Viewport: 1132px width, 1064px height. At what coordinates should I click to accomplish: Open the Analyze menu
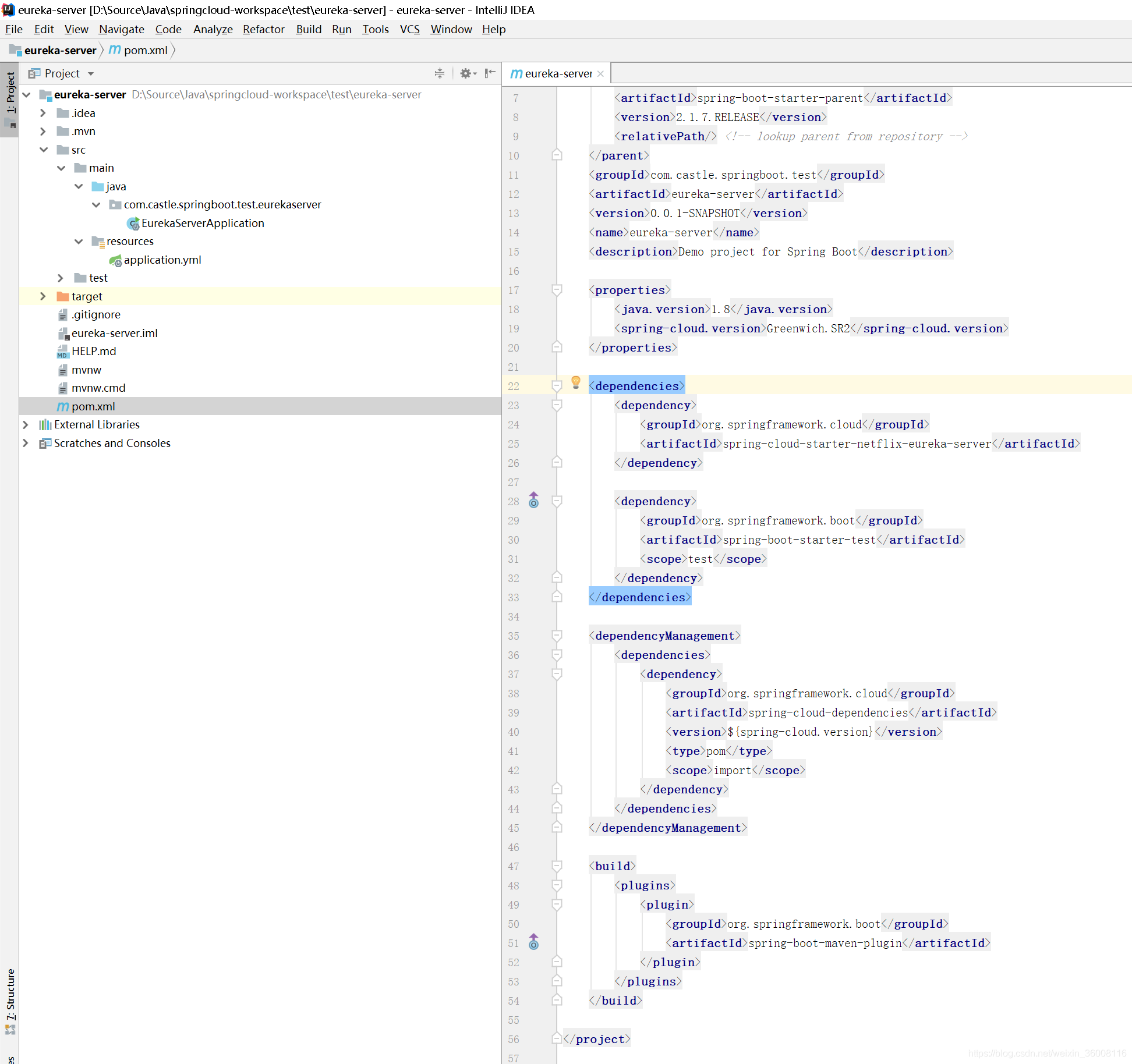click(x=213, y=29)
